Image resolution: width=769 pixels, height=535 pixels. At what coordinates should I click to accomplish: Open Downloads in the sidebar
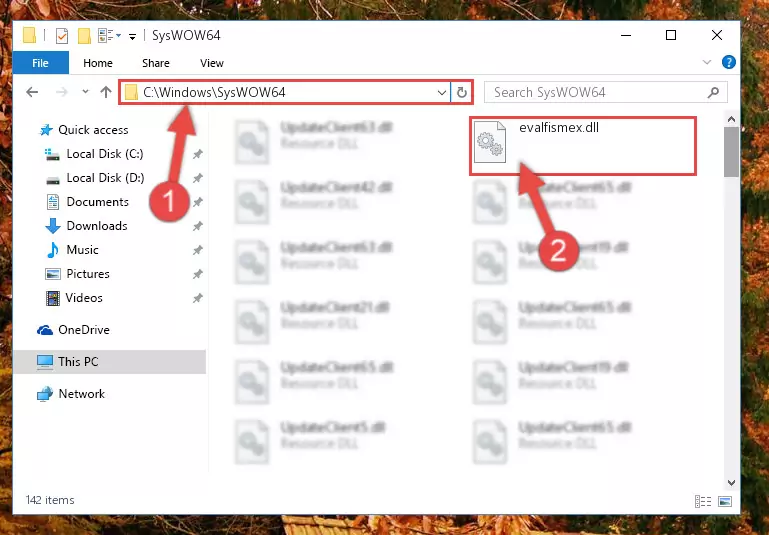tap(97, 226)
